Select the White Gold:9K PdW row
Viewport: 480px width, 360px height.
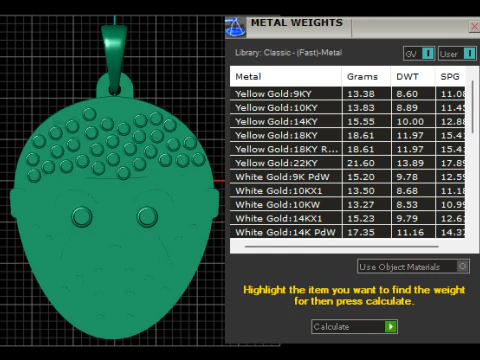point(348,177)
